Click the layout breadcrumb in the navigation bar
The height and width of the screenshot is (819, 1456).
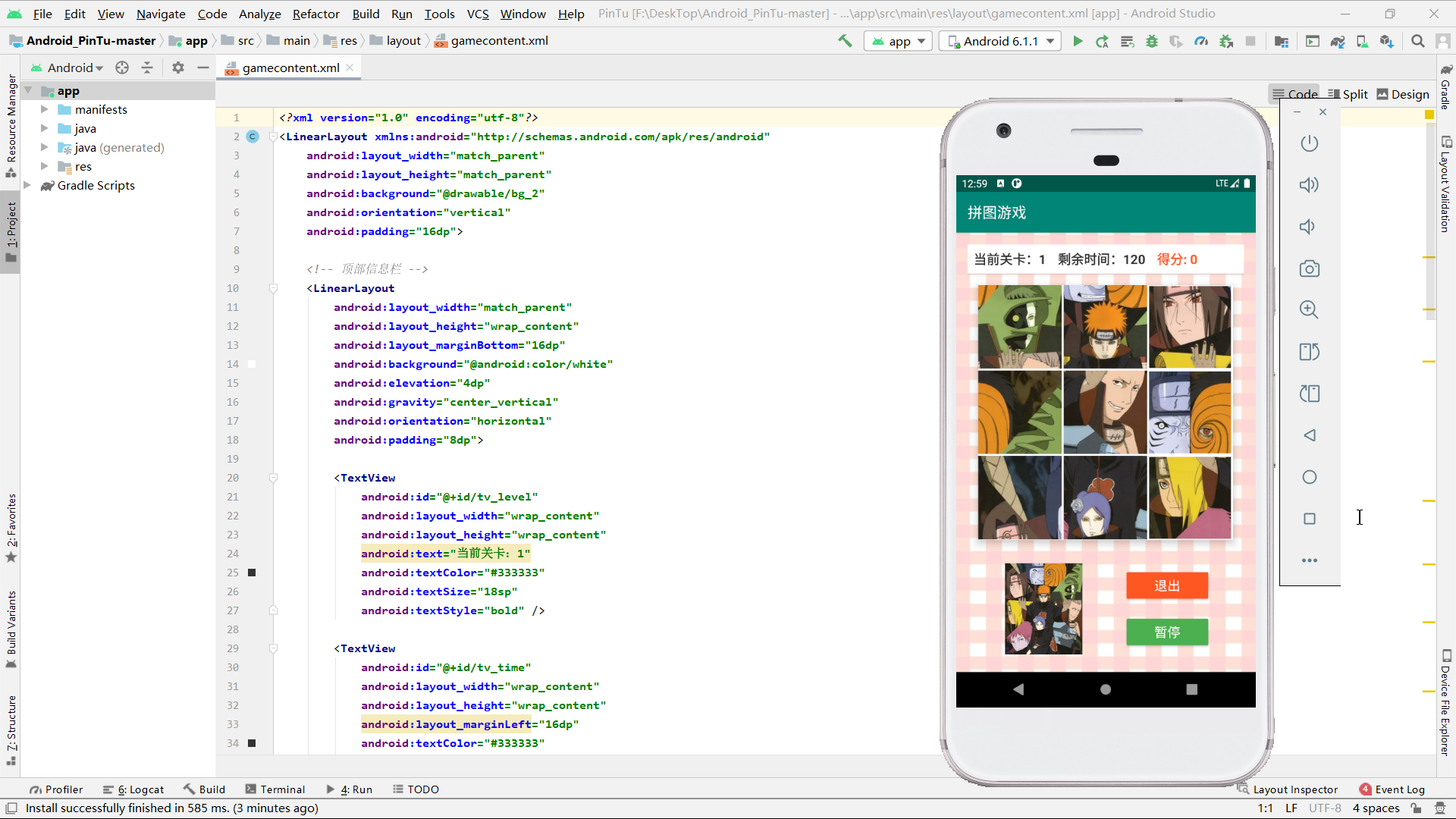(x=395, y=41)
